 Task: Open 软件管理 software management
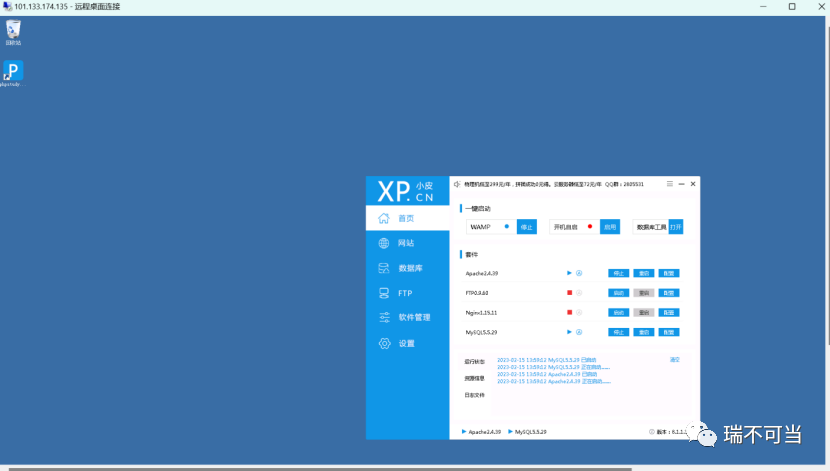[407, 317]
